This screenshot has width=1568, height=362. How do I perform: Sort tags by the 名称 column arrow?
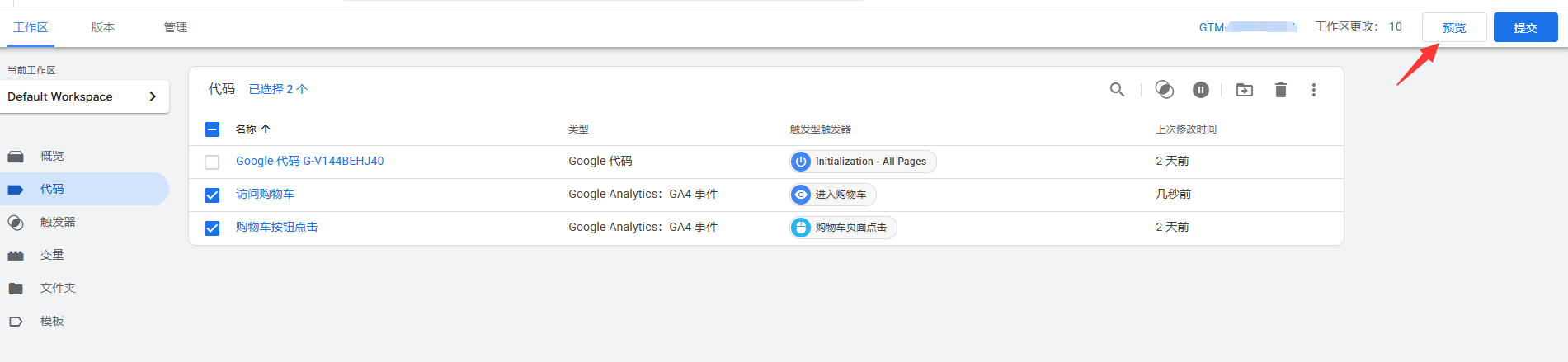tap(266, 129)
